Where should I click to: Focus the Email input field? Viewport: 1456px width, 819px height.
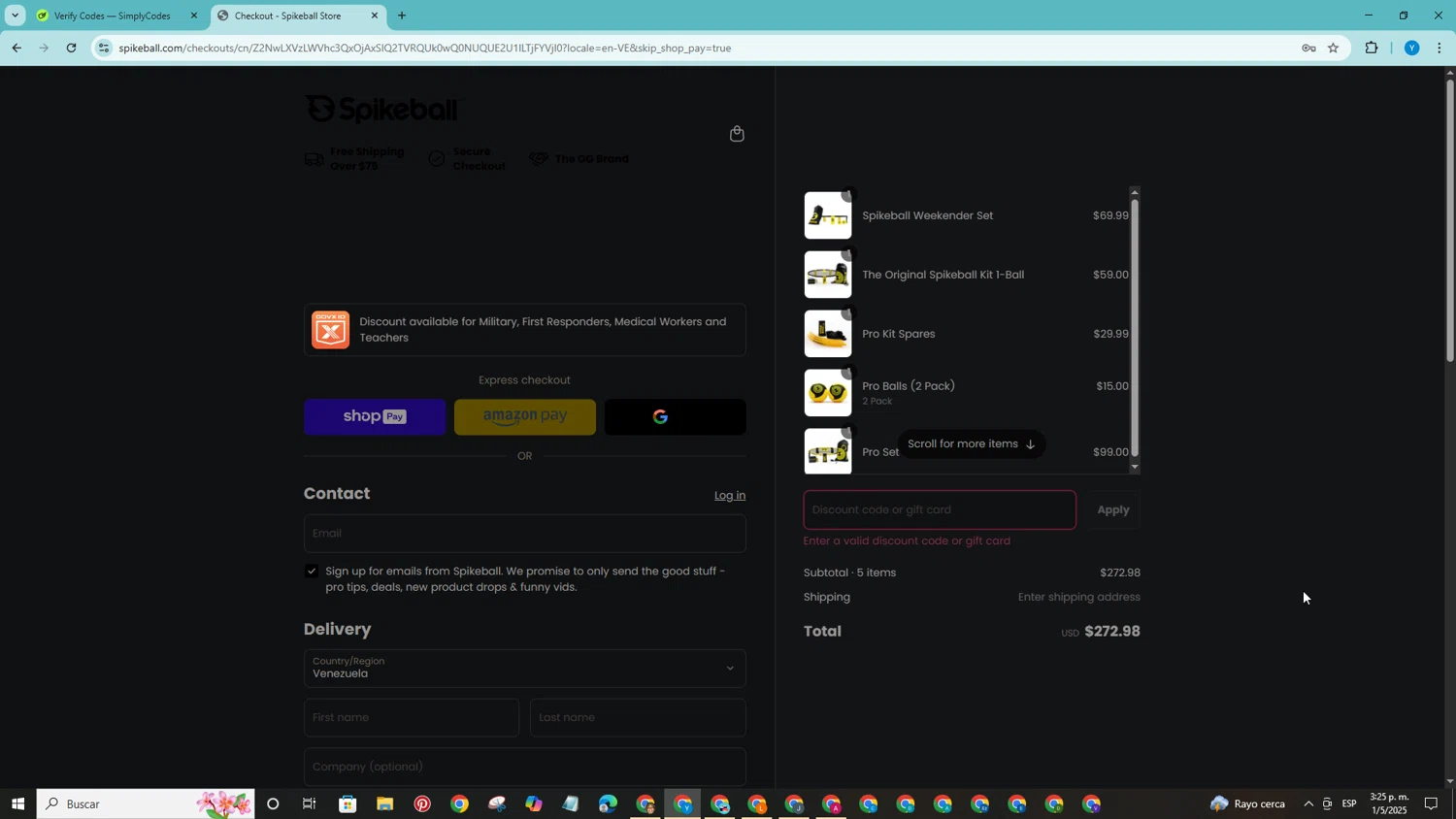(x=524, y=533)
